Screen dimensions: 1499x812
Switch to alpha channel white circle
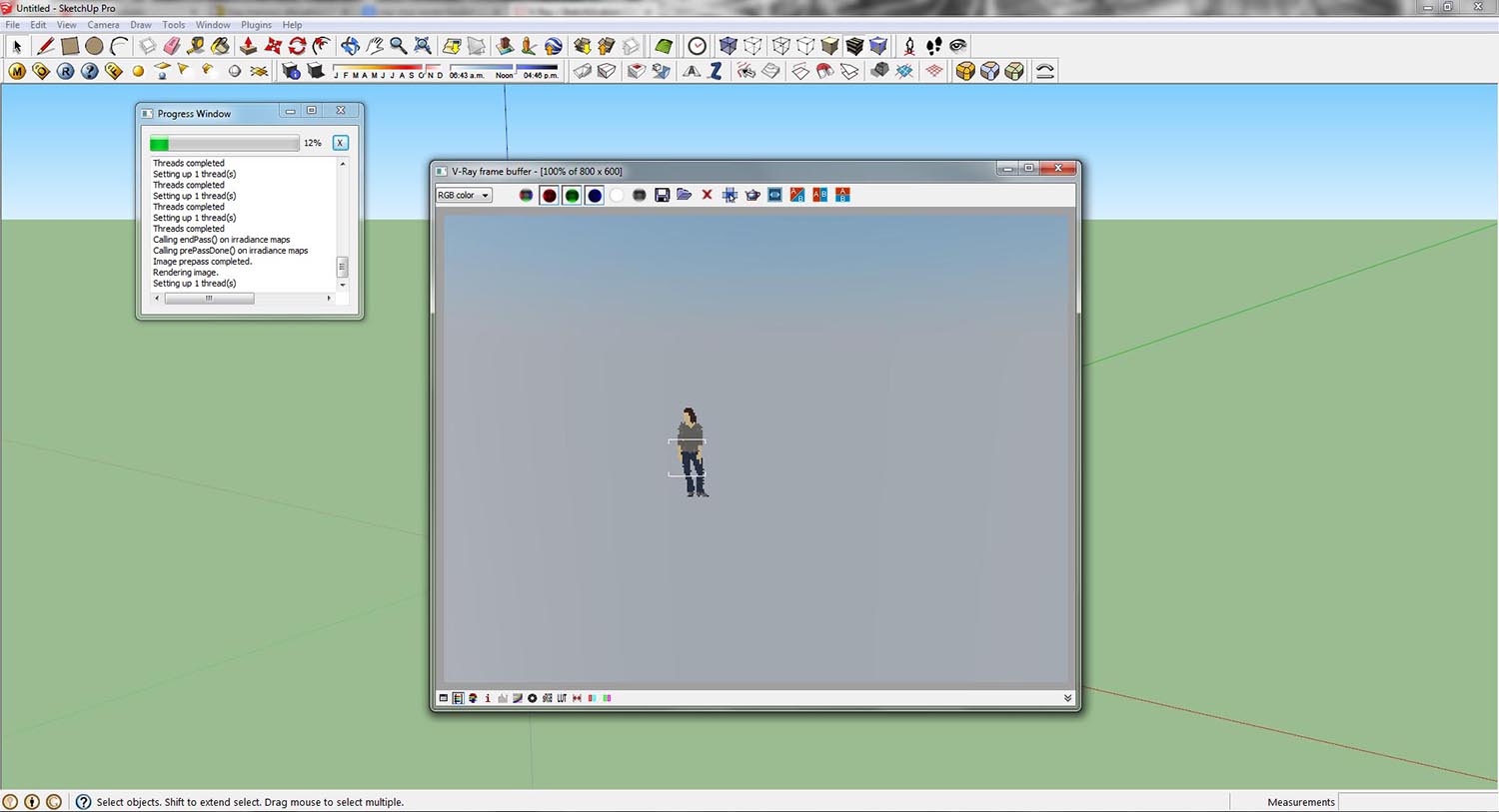[617, 195]
